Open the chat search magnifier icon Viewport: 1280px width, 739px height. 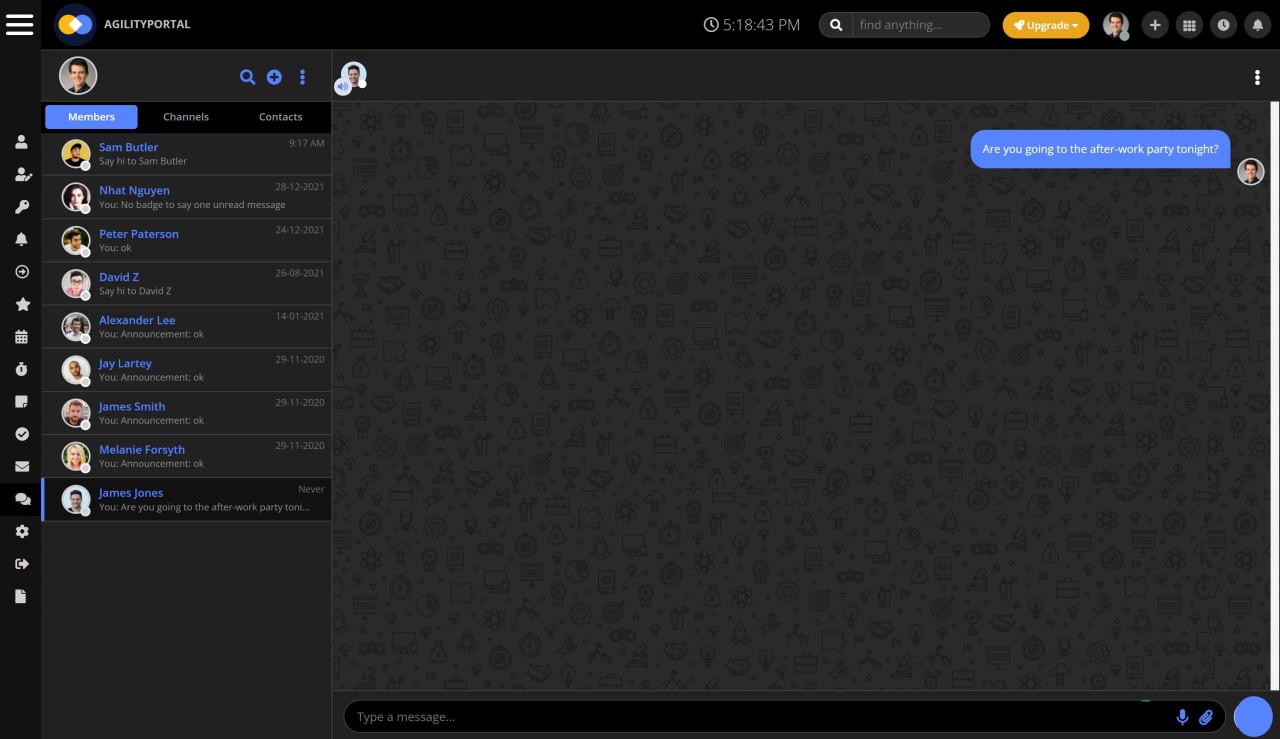click(247, 77)
